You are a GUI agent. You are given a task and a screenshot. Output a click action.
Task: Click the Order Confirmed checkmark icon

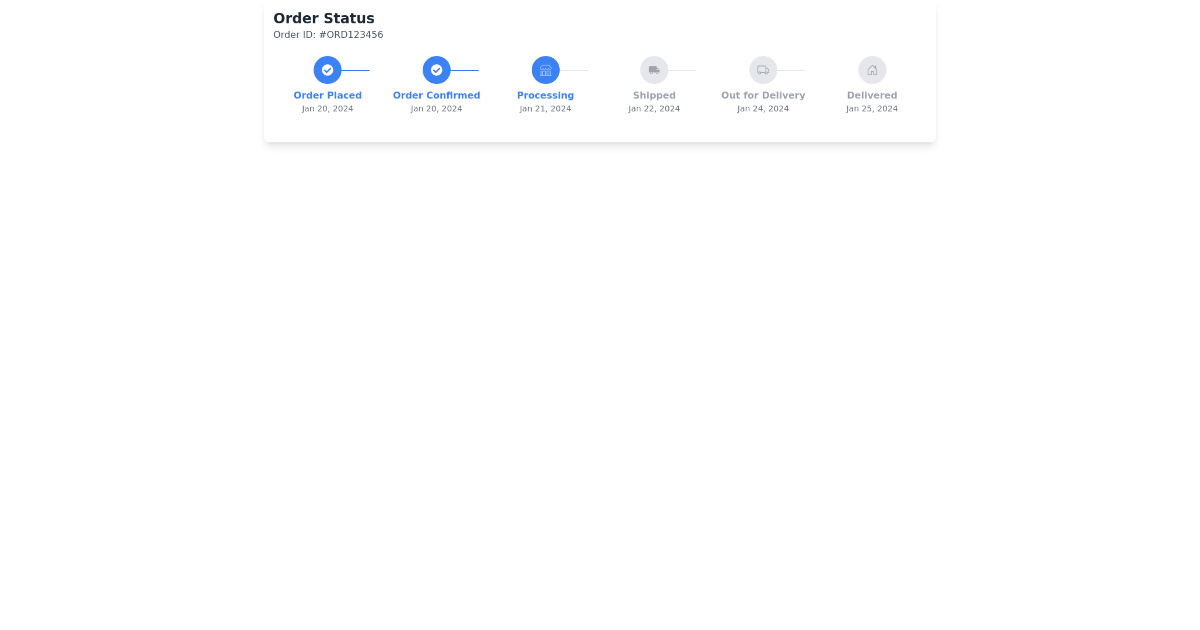pos(436,70)
